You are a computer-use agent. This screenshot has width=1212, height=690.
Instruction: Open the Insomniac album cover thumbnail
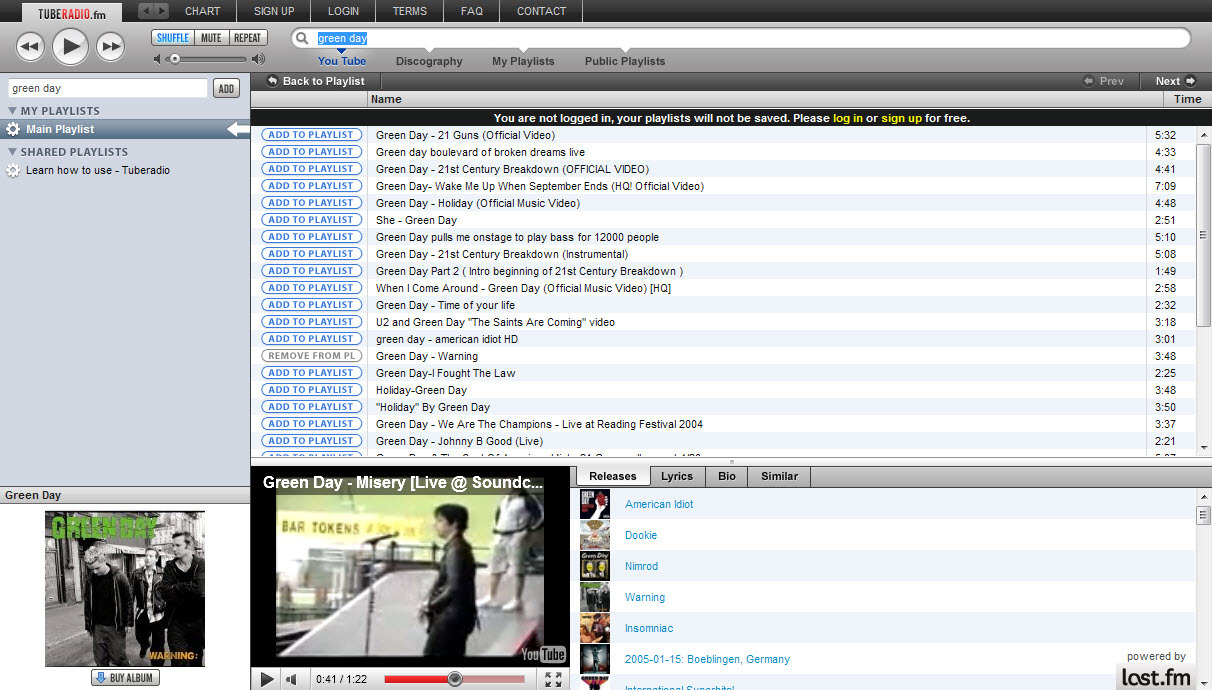[594, 628]
